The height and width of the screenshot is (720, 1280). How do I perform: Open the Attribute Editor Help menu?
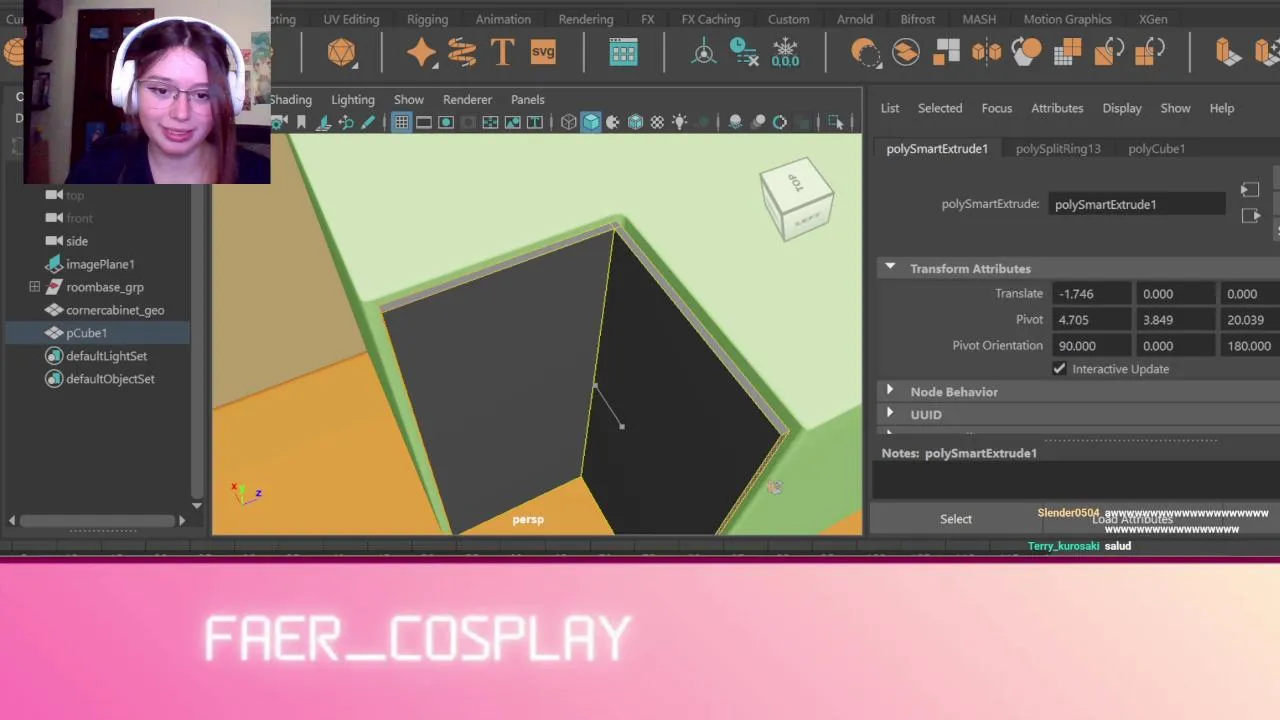(1222, 108)
